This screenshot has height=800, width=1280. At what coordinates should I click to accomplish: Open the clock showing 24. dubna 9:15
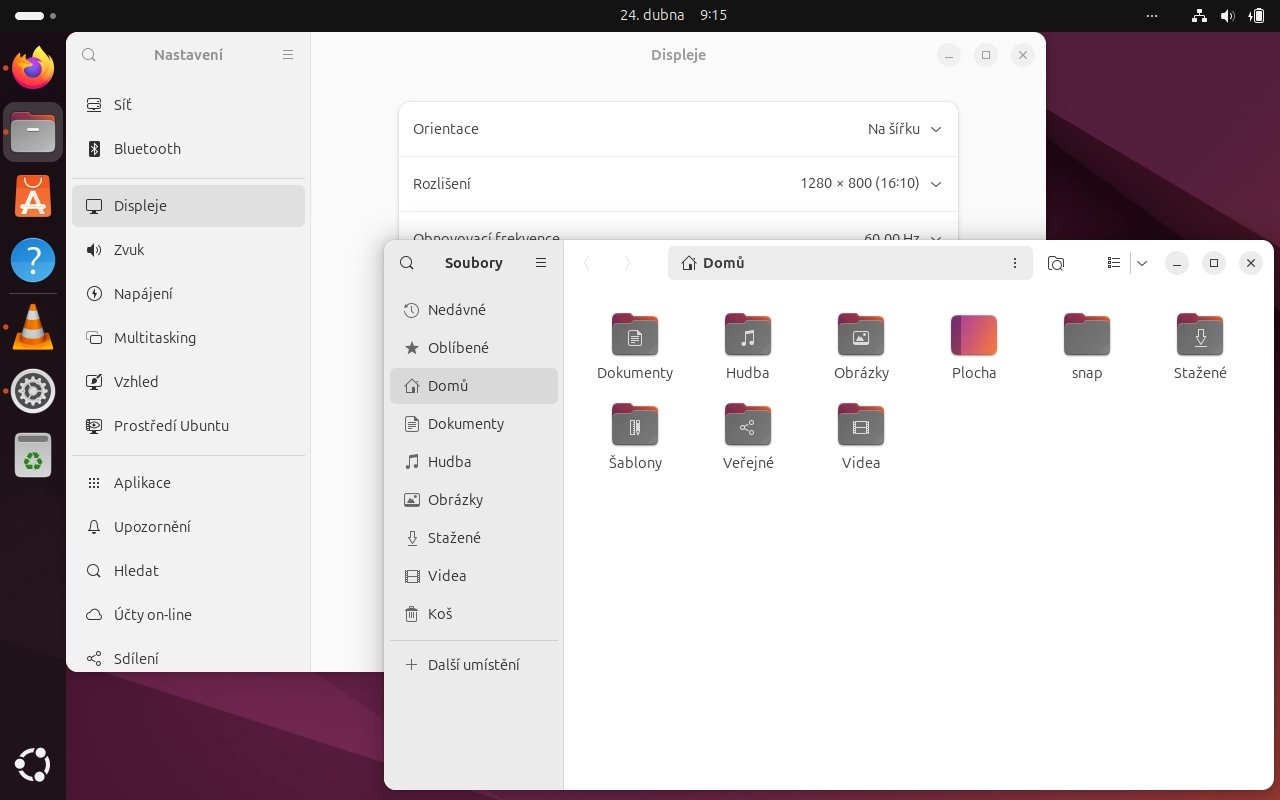(673, 15)
